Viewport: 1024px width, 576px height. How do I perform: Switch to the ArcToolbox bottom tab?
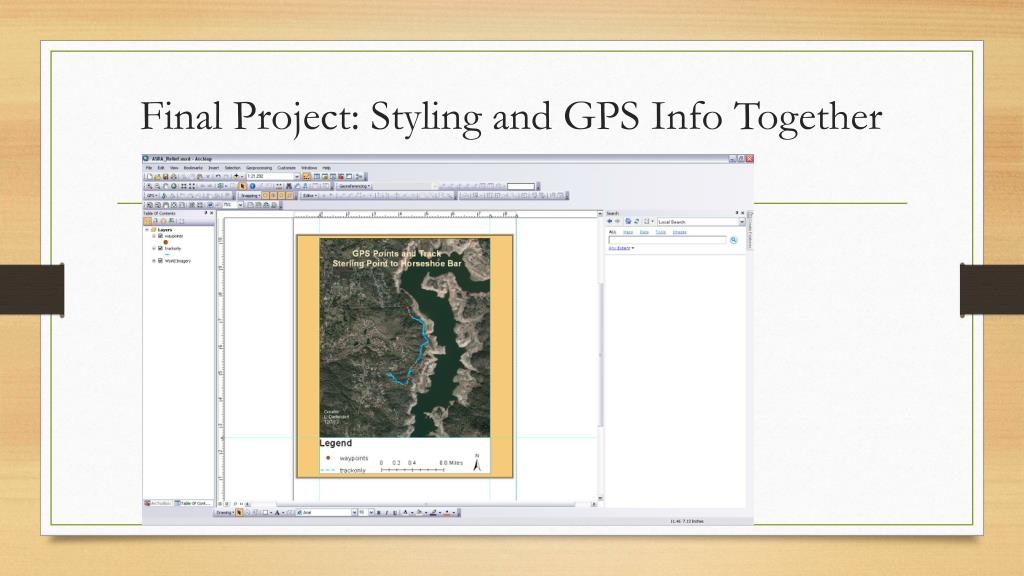pyautogui.click(x=157, y=504)
